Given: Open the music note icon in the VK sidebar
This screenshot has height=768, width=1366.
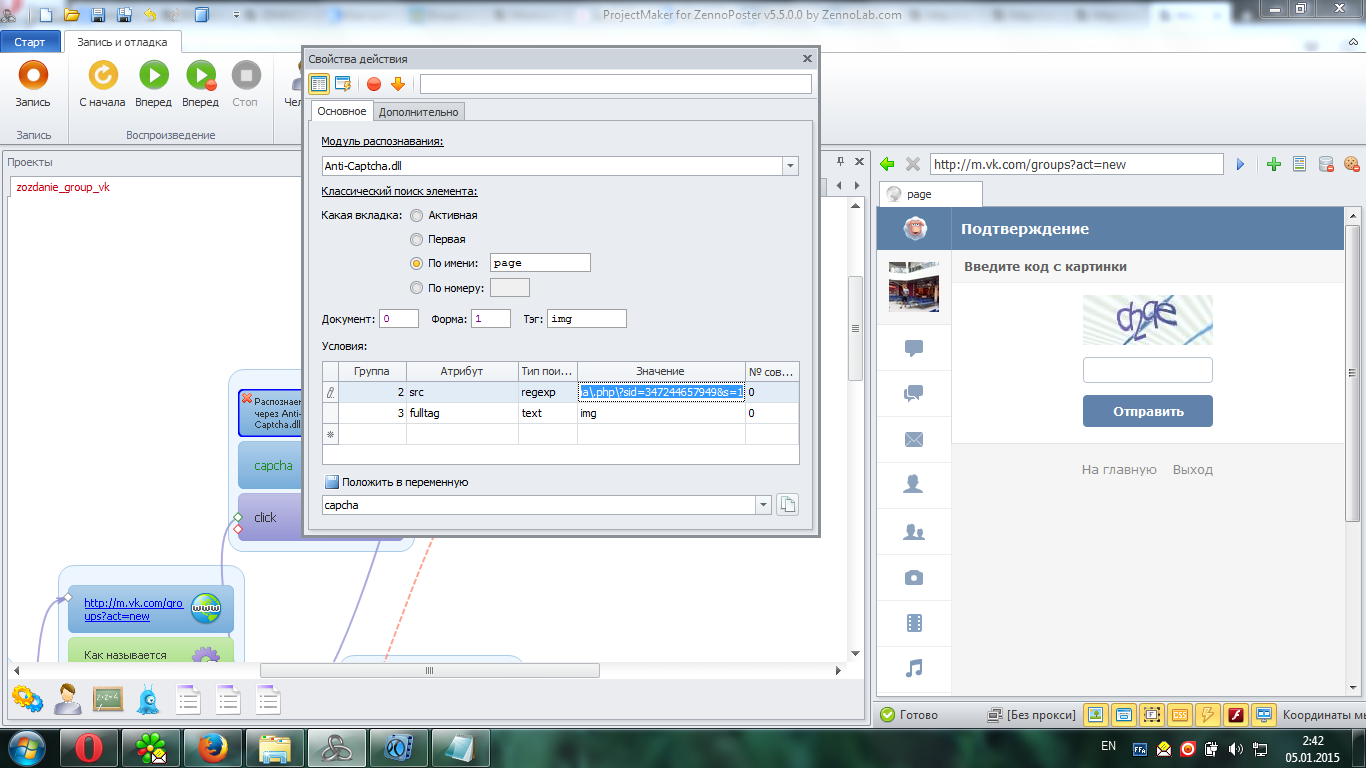Looking at the screenshot, I should pos(914,668).
